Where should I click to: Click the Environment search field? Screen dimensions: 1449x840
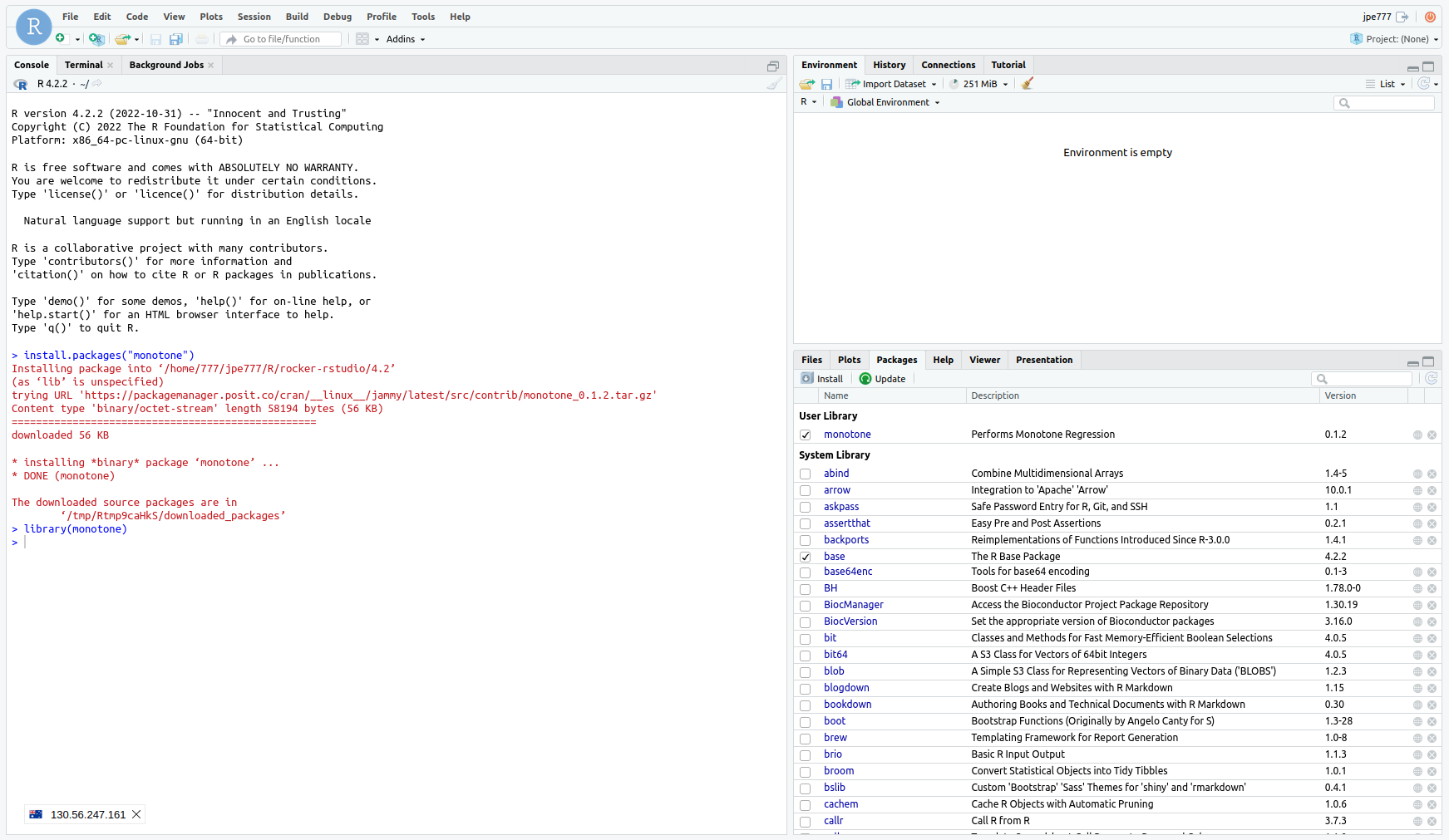(x=1384, y=103)
